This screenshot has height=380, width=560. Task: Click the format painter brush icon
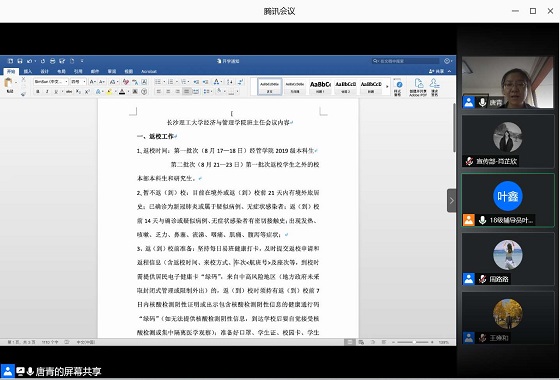23,94
